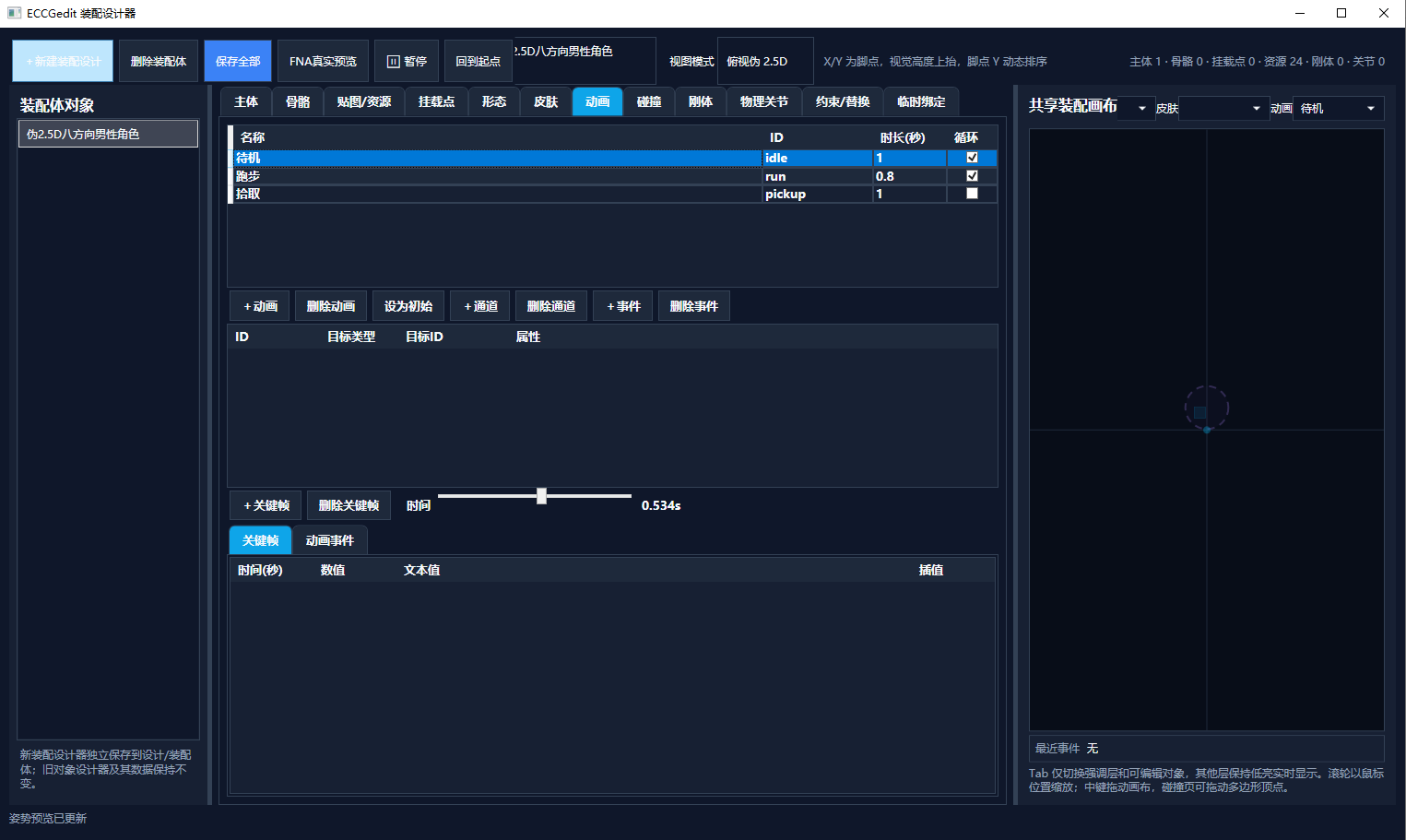Viewport: 1406px width, 840px height.
Task: Switch to the 骨骼 tab
Action: pos(298,101)
